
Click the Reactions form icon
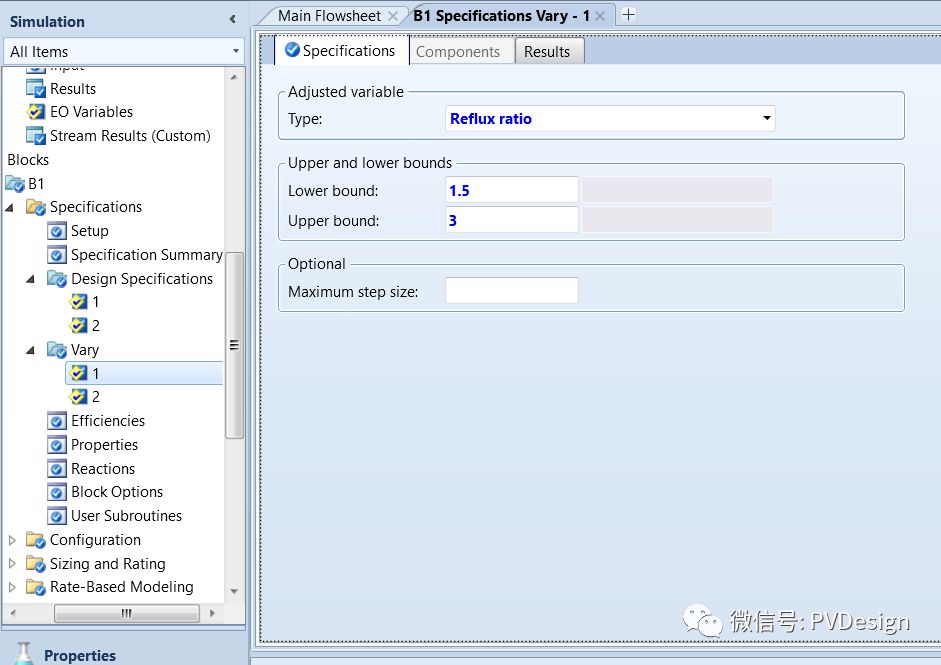56,468
